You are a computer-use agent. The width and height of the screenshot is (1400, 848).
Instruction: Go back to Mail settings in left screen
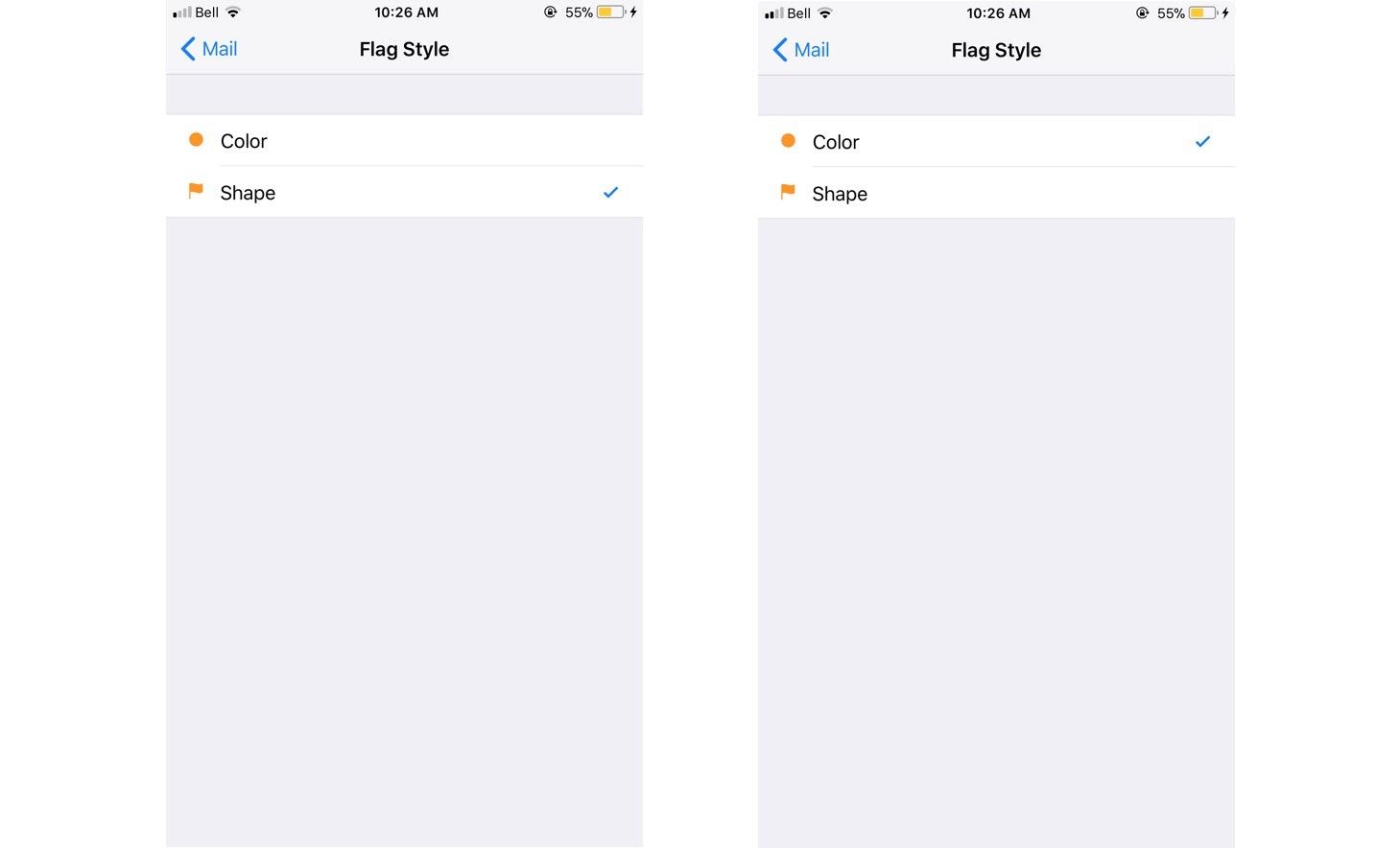[220, 49]
